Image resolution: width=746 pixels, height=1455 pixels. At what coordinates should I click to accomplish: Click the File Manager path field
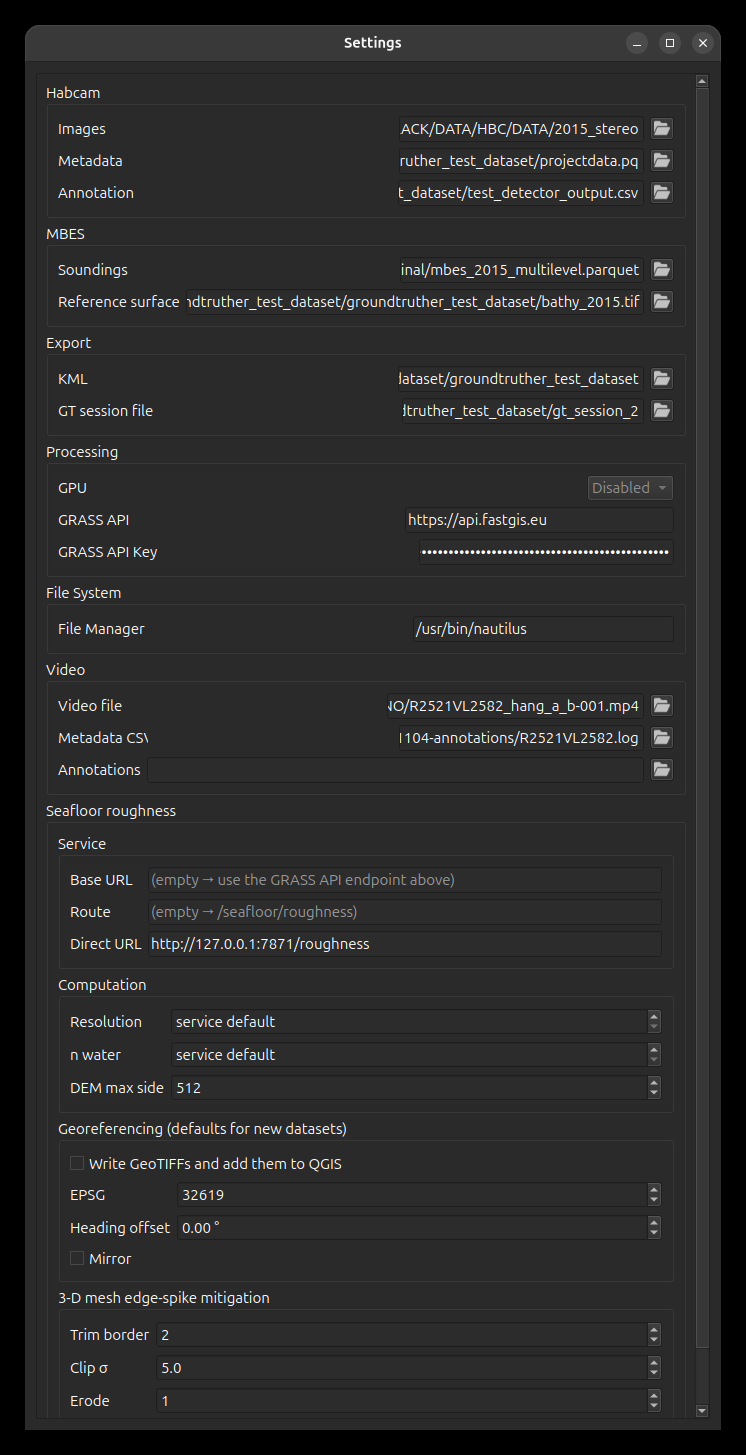tap(543, 629)
